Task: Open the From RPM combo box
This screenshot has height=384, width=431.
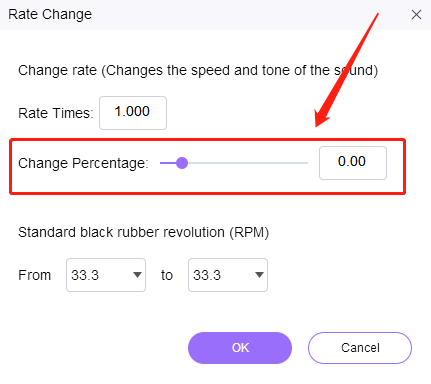Action: (106, 275)
